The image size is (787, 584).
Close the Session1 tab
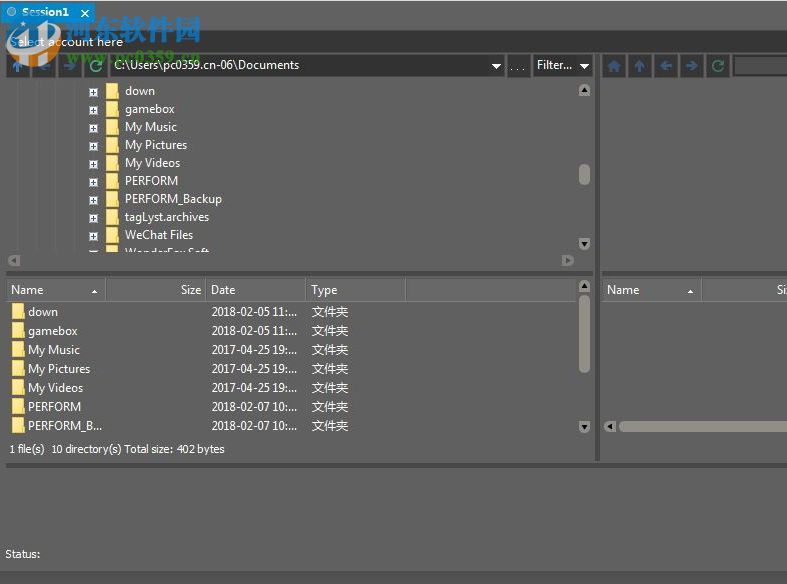click(x=85, y=14)
